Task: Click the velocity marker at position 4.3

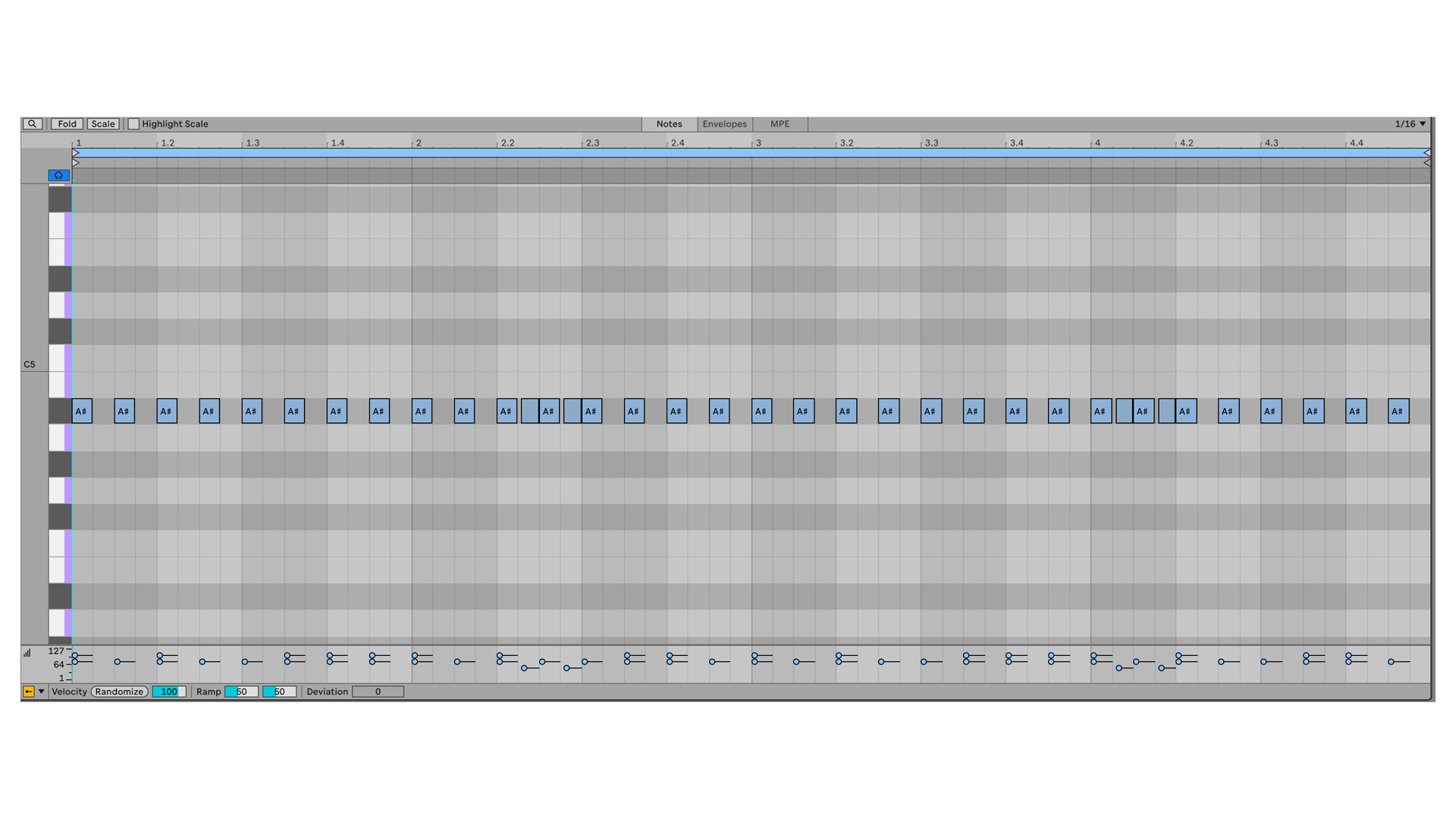Action: coord(1263,662)
